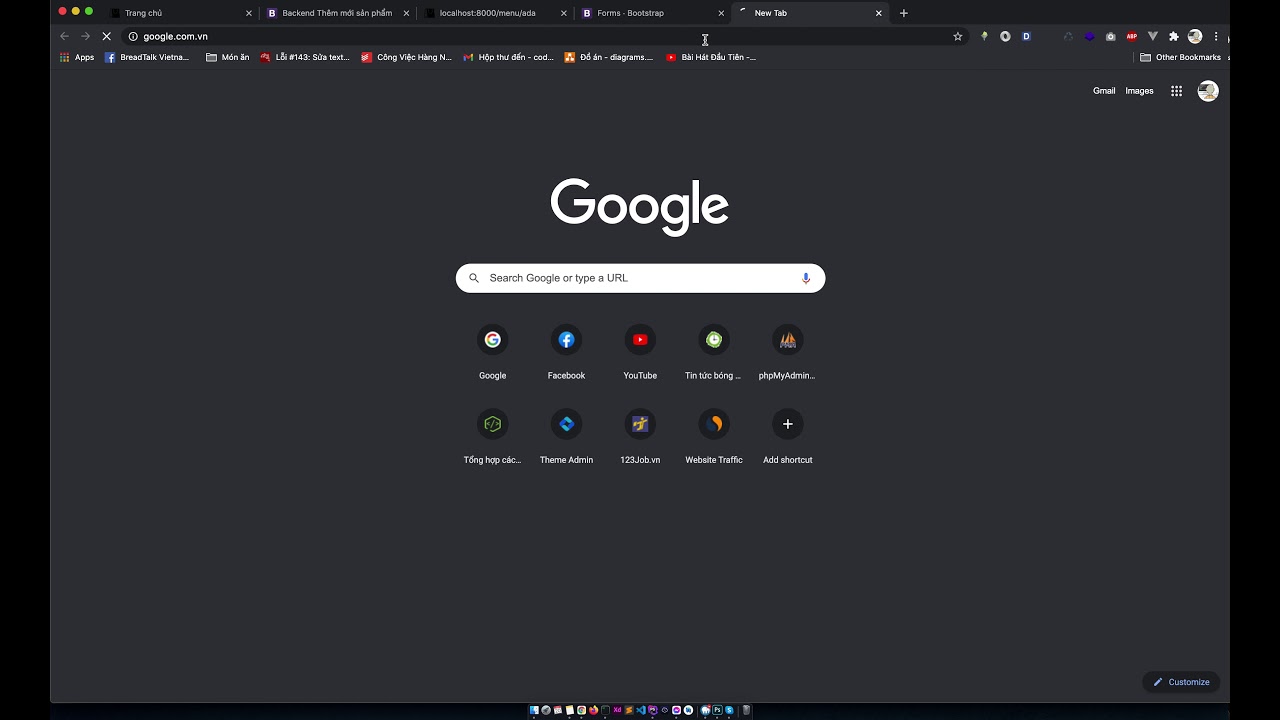Viewport: 1280px width, 720px height.
Task: Open a new tab with plus button
Action: (x=904, y=13)
